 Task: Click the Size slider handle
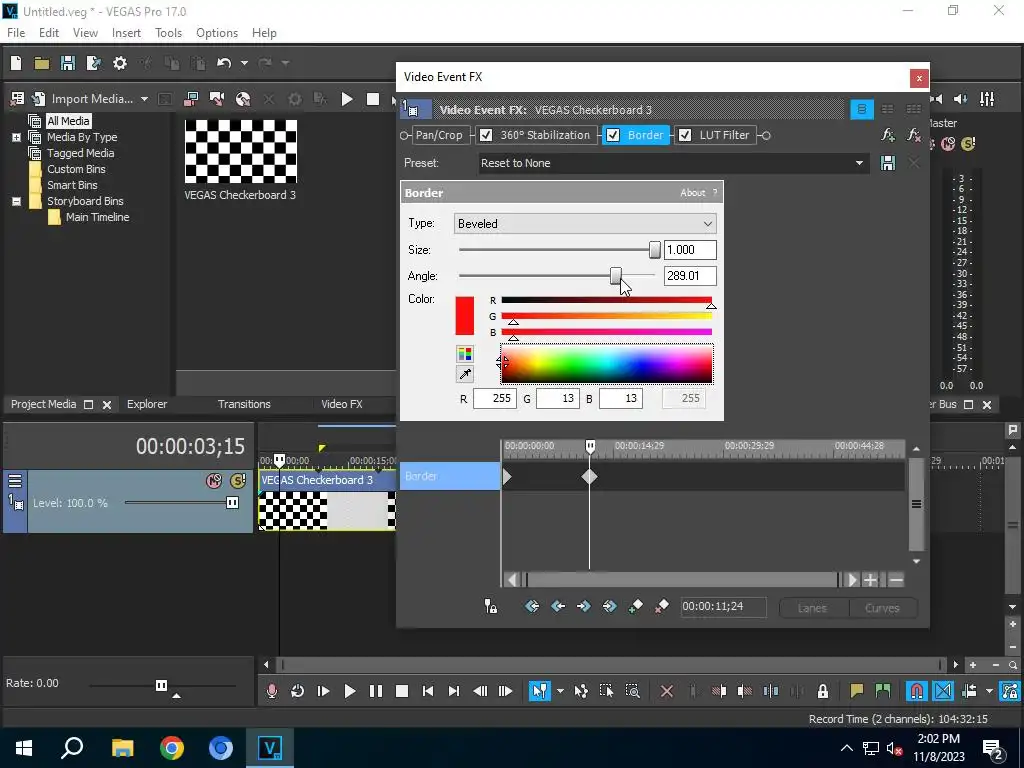654,249
